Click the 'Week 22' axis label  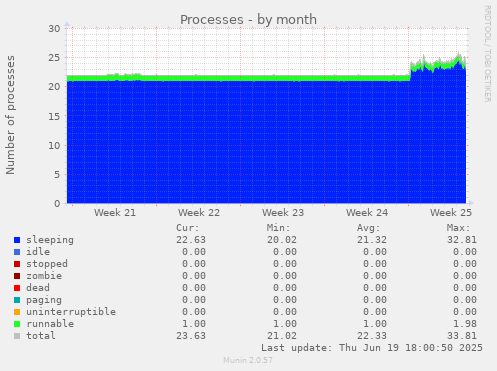point(199,213)
